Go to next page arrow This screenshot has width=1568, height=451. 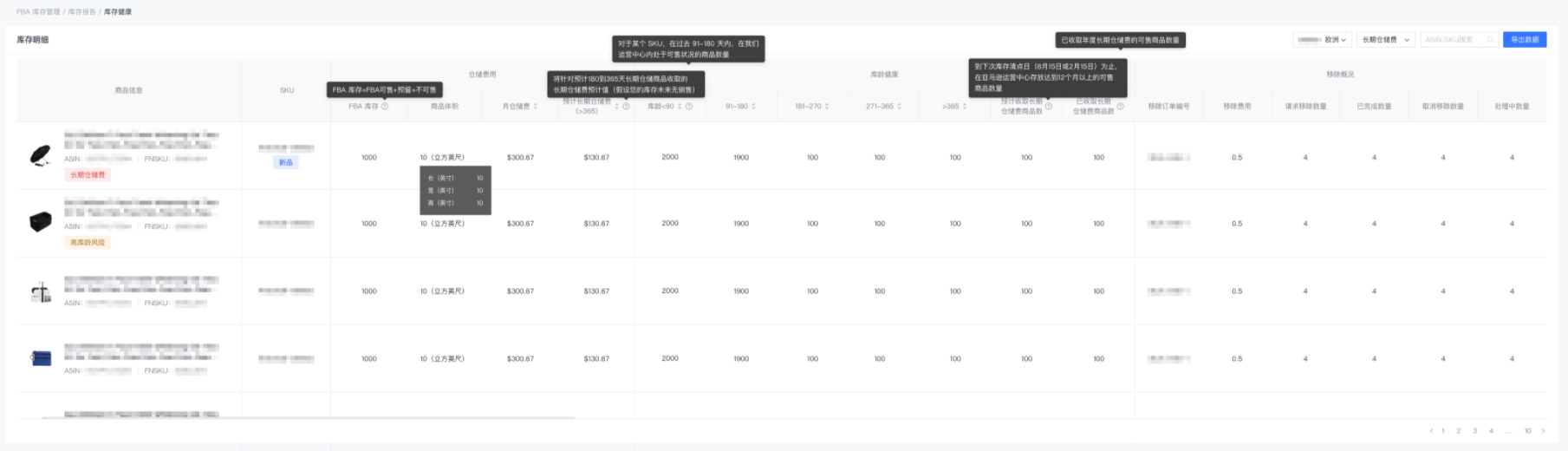[1544, 431]
